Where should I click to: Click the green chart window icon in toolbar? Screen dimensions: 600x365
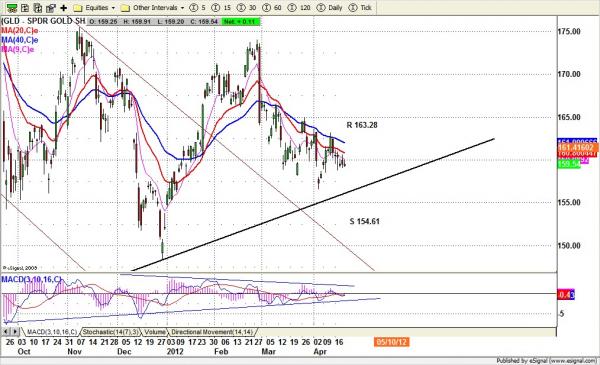[12, 7]
